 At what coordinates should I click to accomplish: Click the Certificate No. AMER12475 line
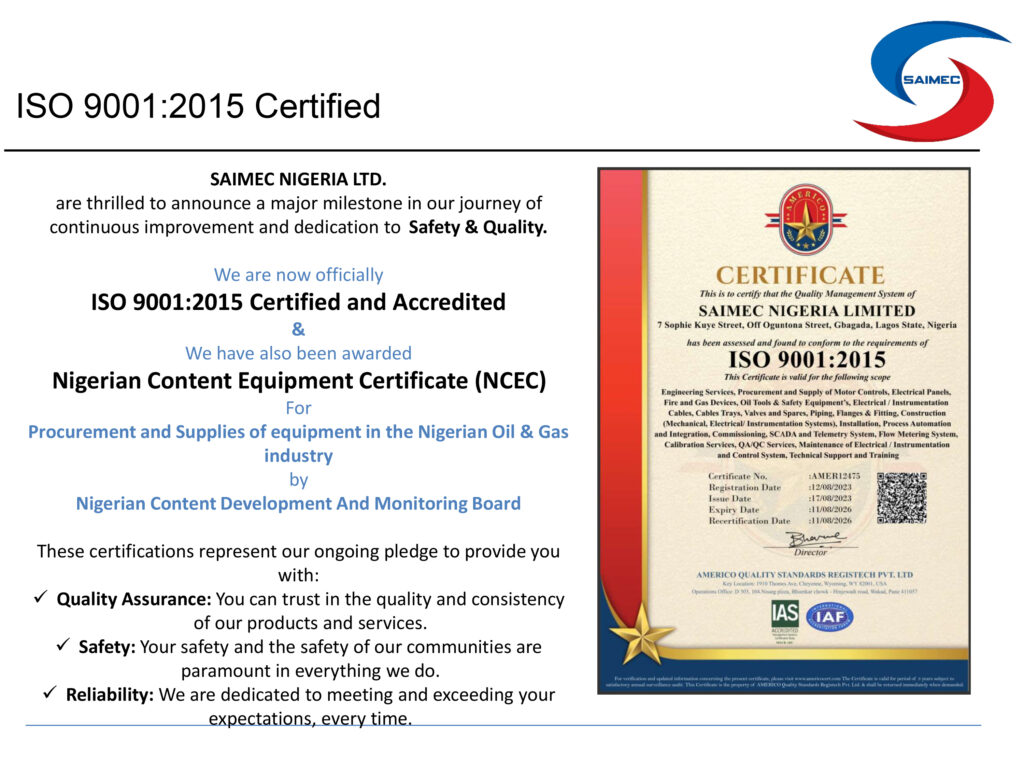[783, 476]
